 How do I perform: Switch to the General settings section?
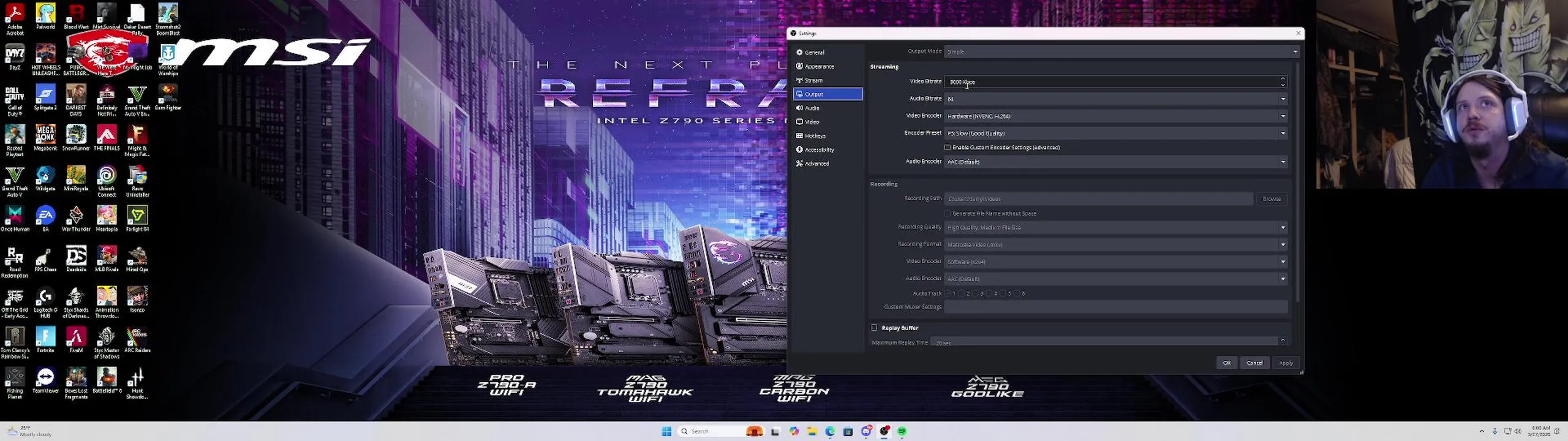pyautogui.click(x=828, y=53)
